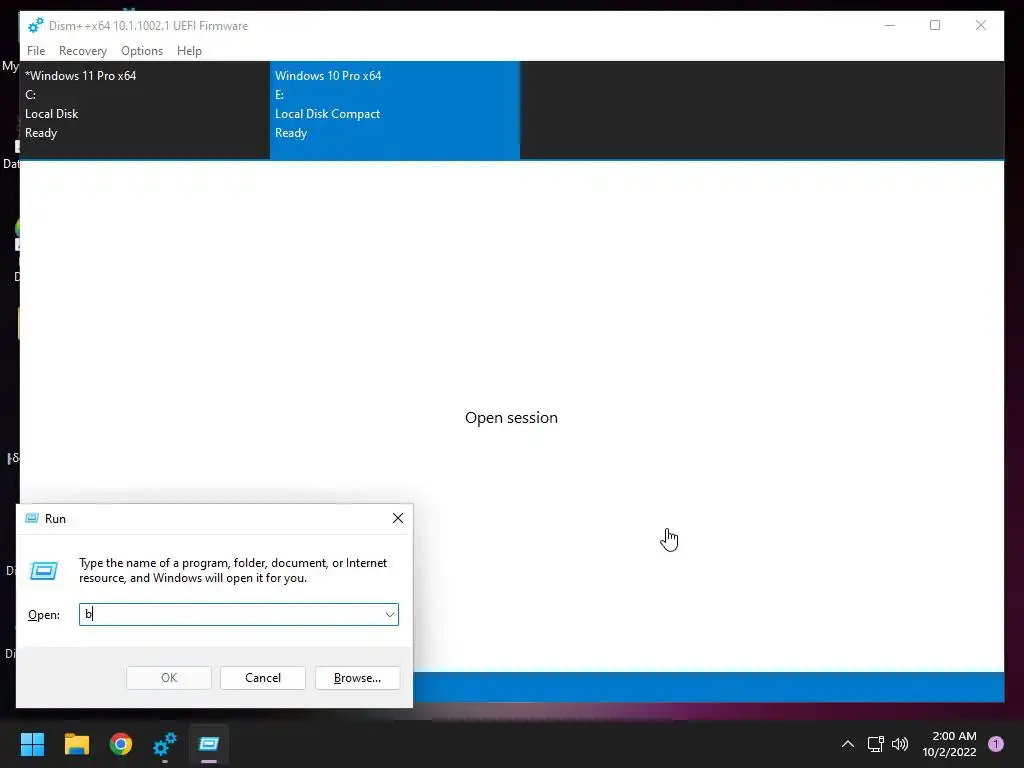
Task: Click the Run dialog title icon
Action: click(31, 519)
